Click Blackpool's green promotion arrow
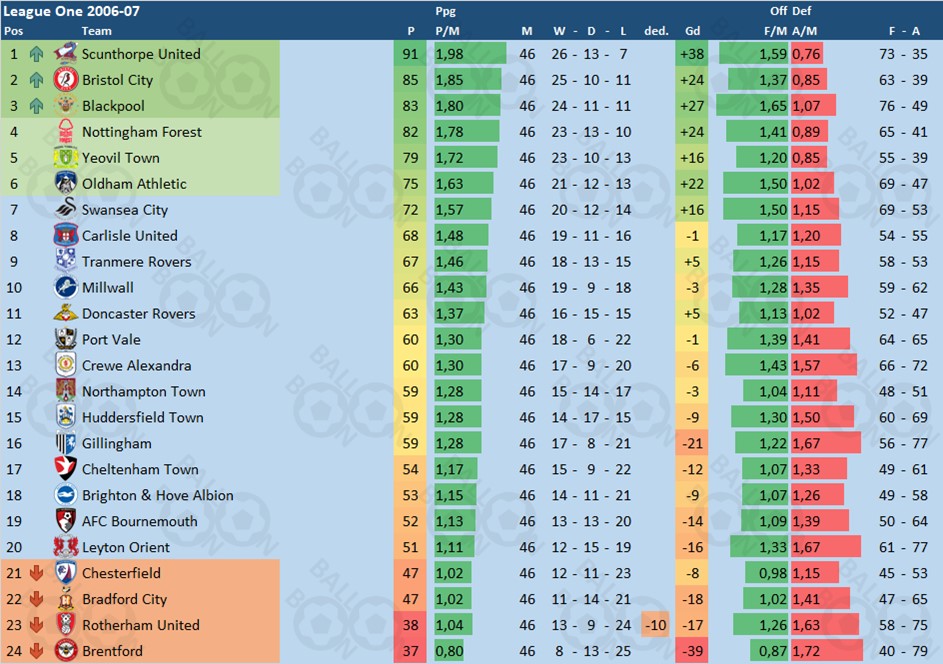943x664 pixels. (37, 106)
